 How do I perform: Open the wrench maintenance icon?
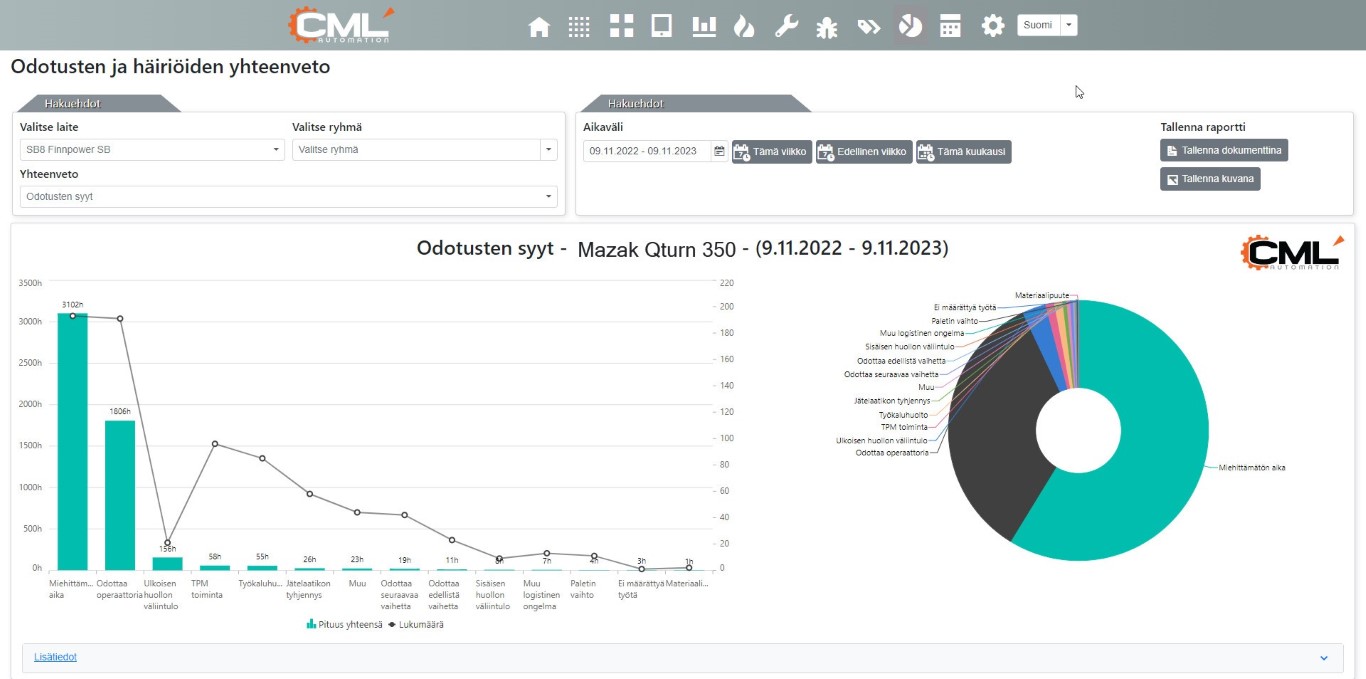[786, 27]
